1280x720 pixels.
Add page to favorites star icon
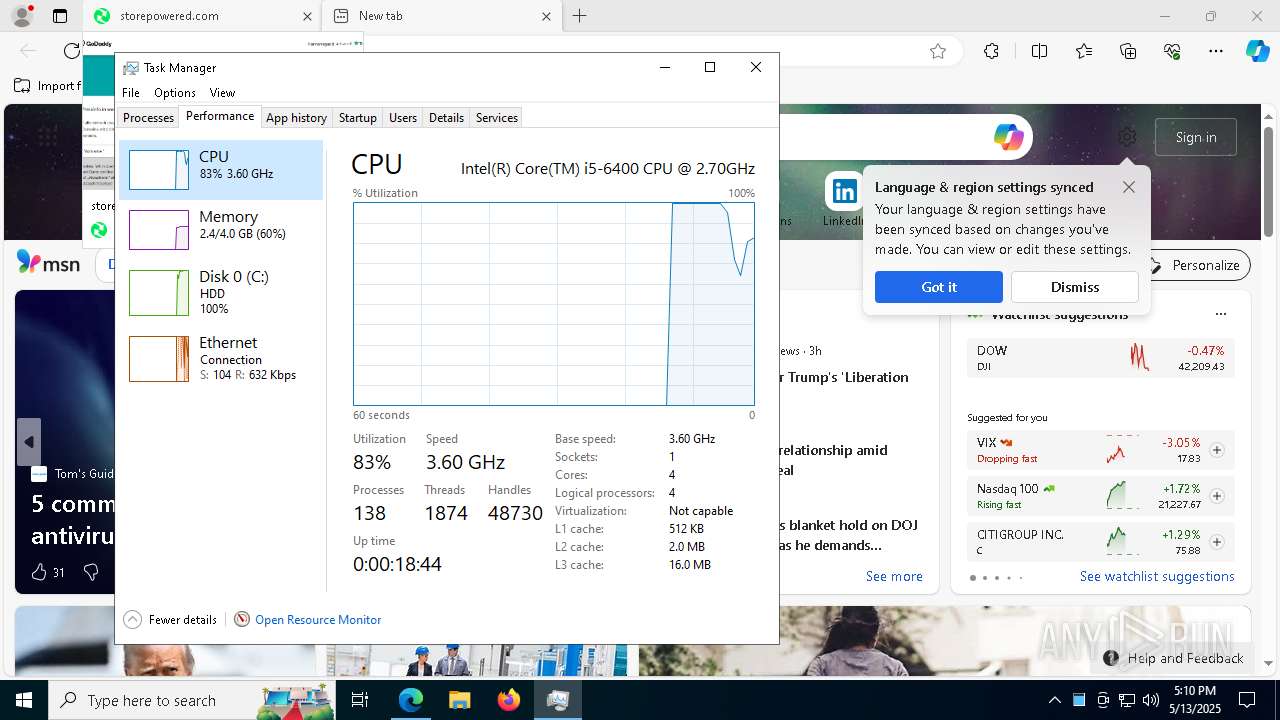pyautogui.click(x=938, y=51)
